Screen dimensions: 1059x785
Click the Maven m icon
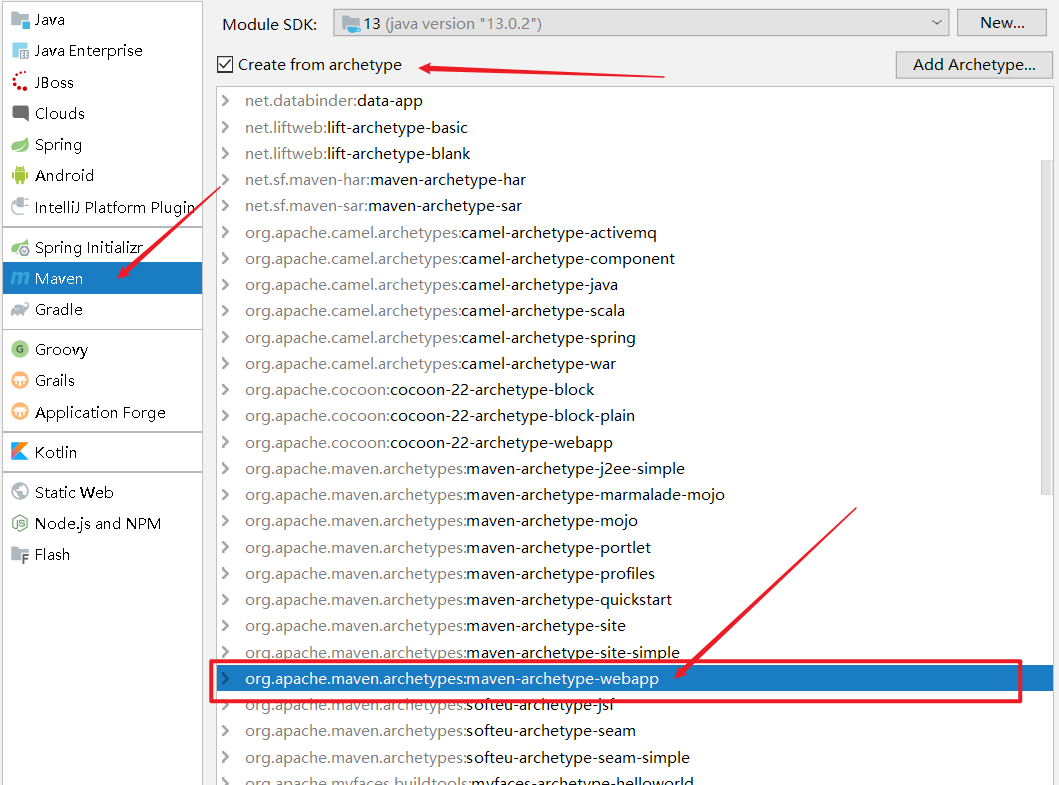click(20, 278)
